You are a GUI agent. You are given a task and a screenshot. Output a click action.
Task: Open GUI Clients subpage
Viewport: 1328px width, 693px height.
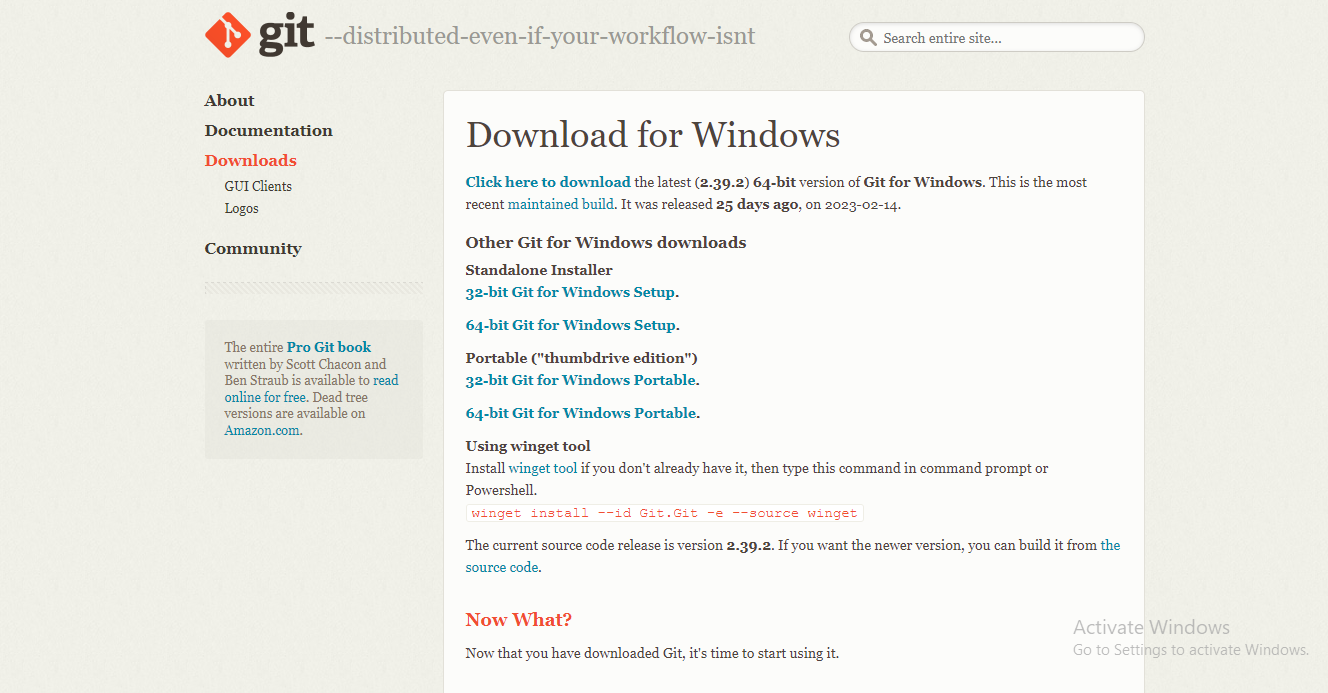[x=258, y=186]
